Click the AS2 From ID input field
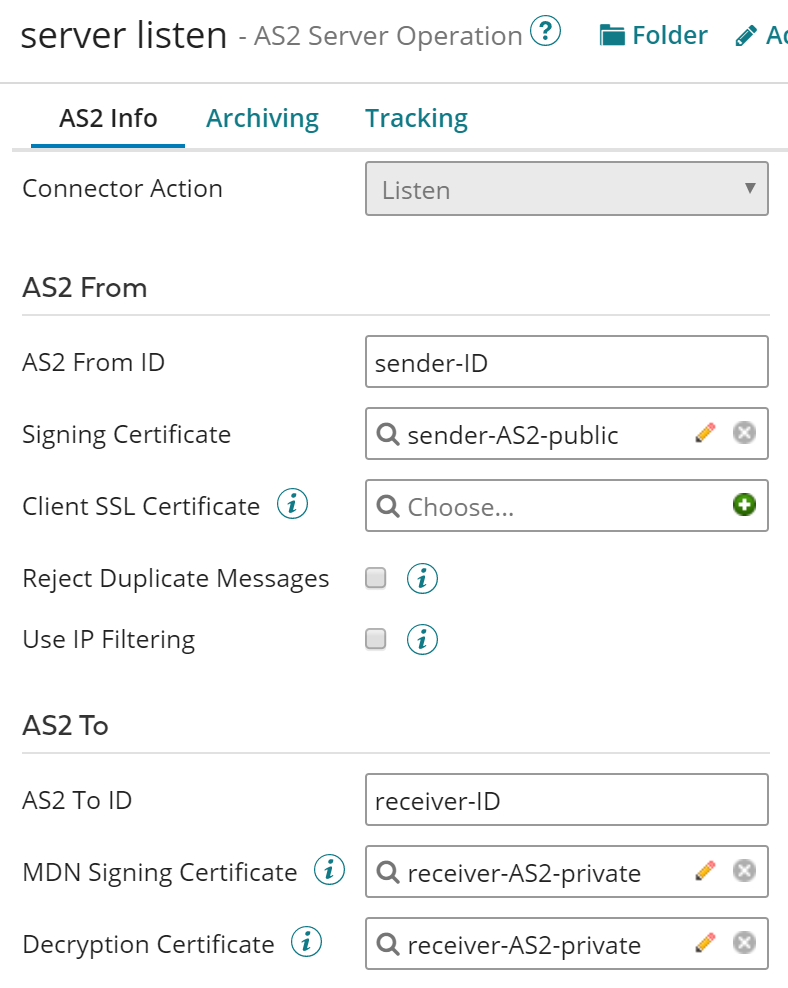This screenshot has width=788, height=988. 566,362
